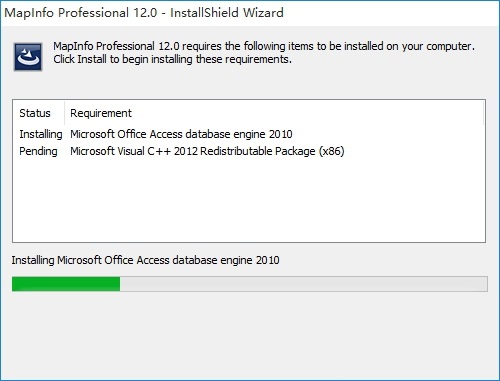The width and height of the screenshot is (500, 381).
Task: Select the Requirement column header
Action: pos(101,113)
